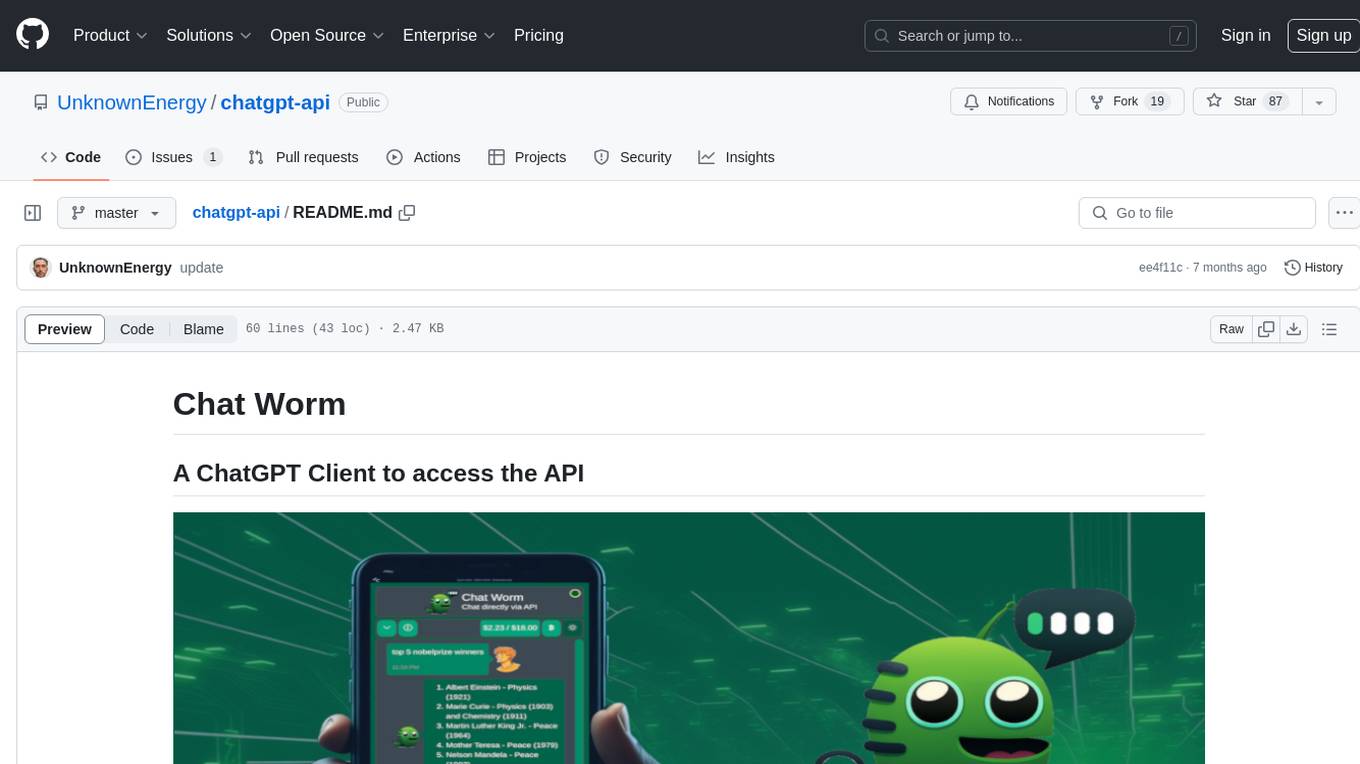Expand the file tree side panel

(x=32, y=213)
